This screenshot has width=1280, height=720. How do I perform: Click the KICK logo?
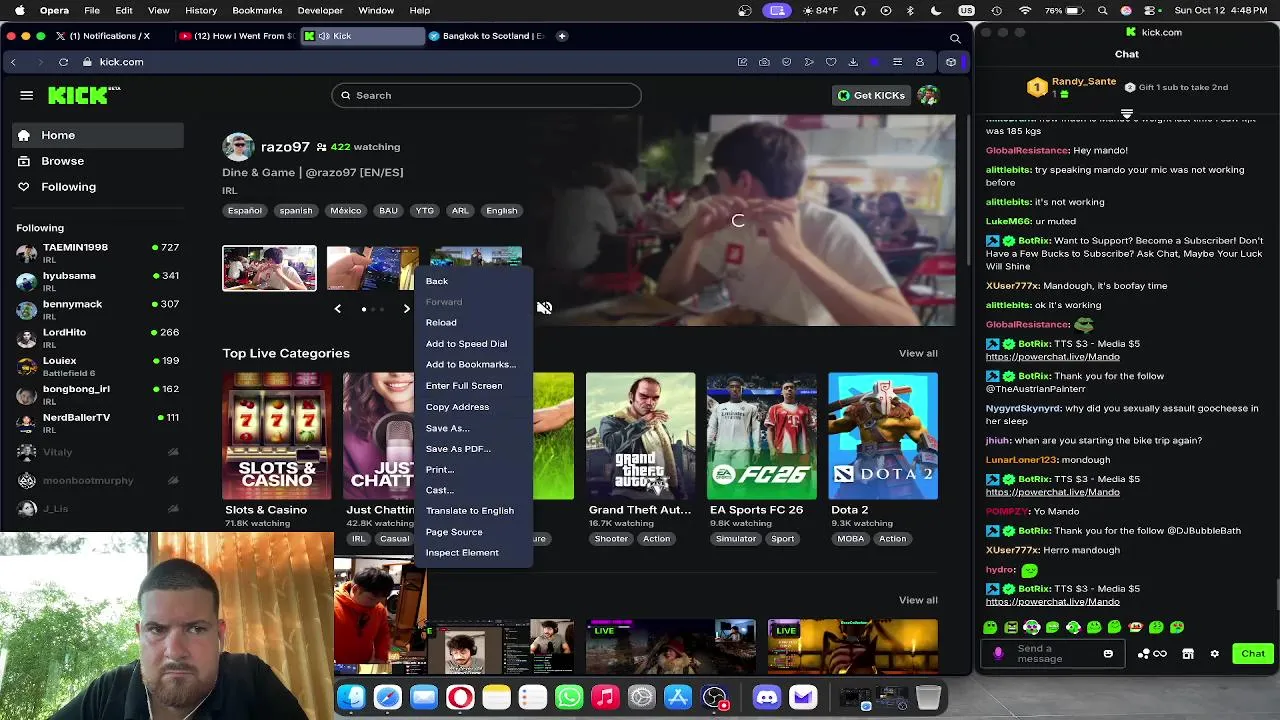[x=84, y=95]
